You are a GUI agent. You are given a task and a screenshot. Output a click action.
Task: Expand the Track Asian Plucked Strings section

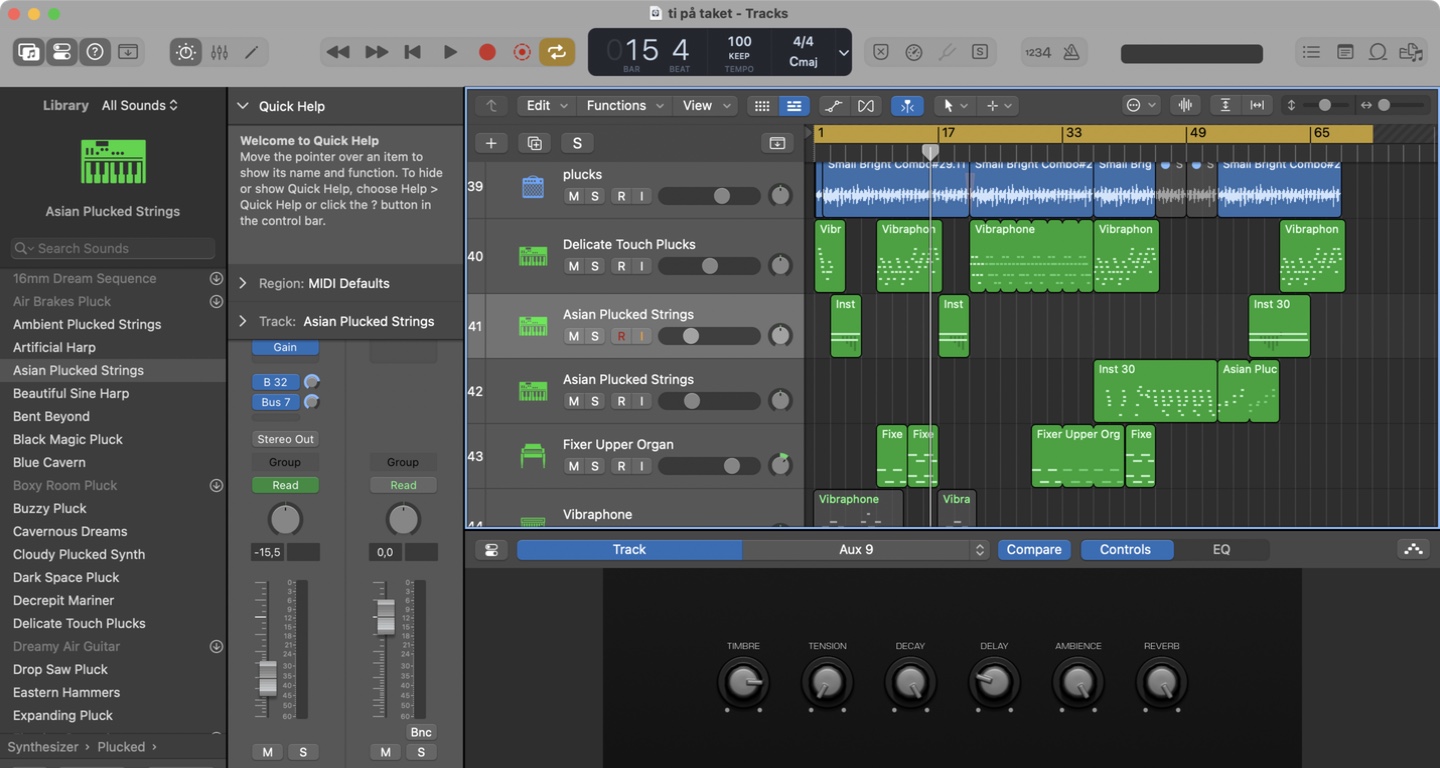(243, 321)
